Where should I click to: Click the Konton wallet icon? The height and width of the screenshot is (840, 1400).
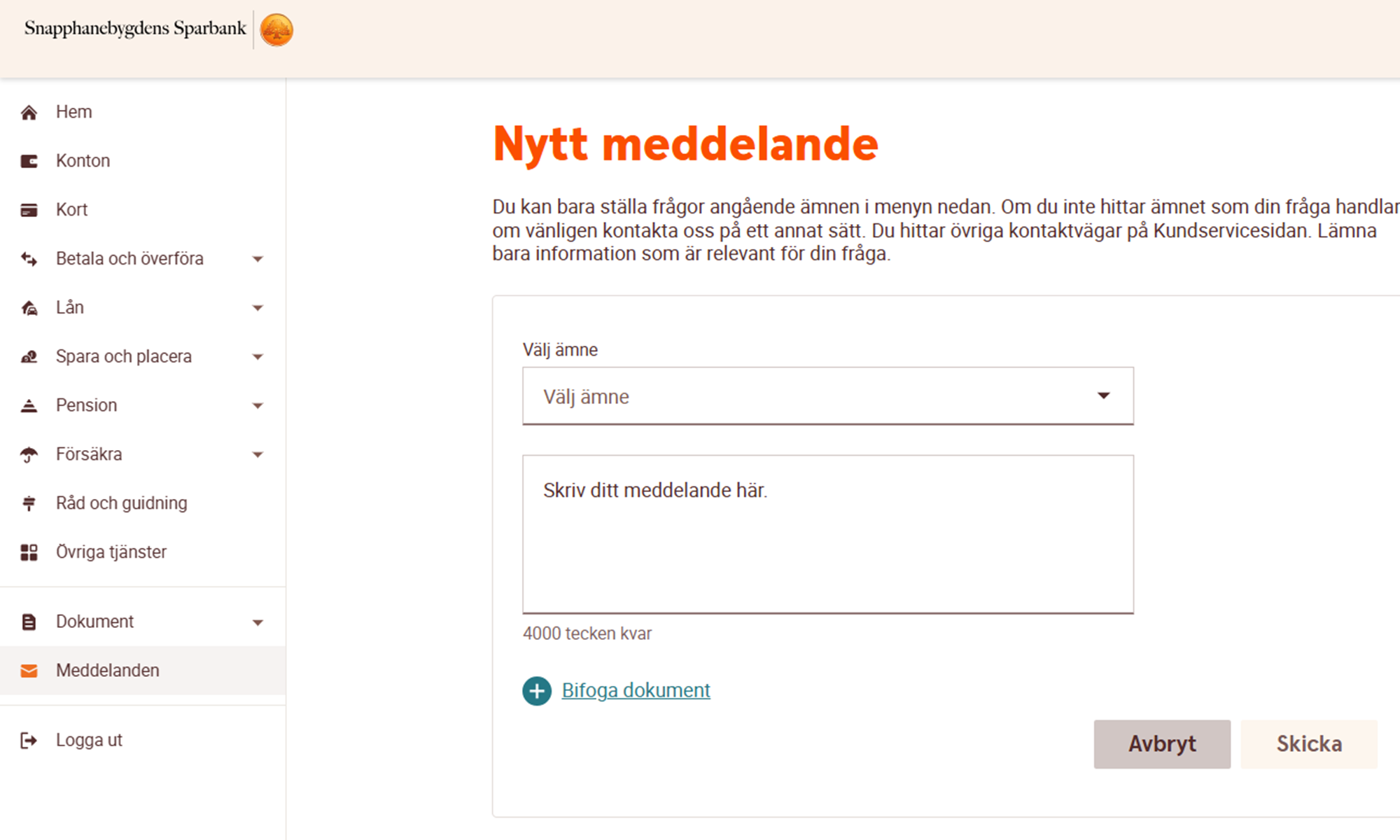pyautogui.click(x=29, y=161)
